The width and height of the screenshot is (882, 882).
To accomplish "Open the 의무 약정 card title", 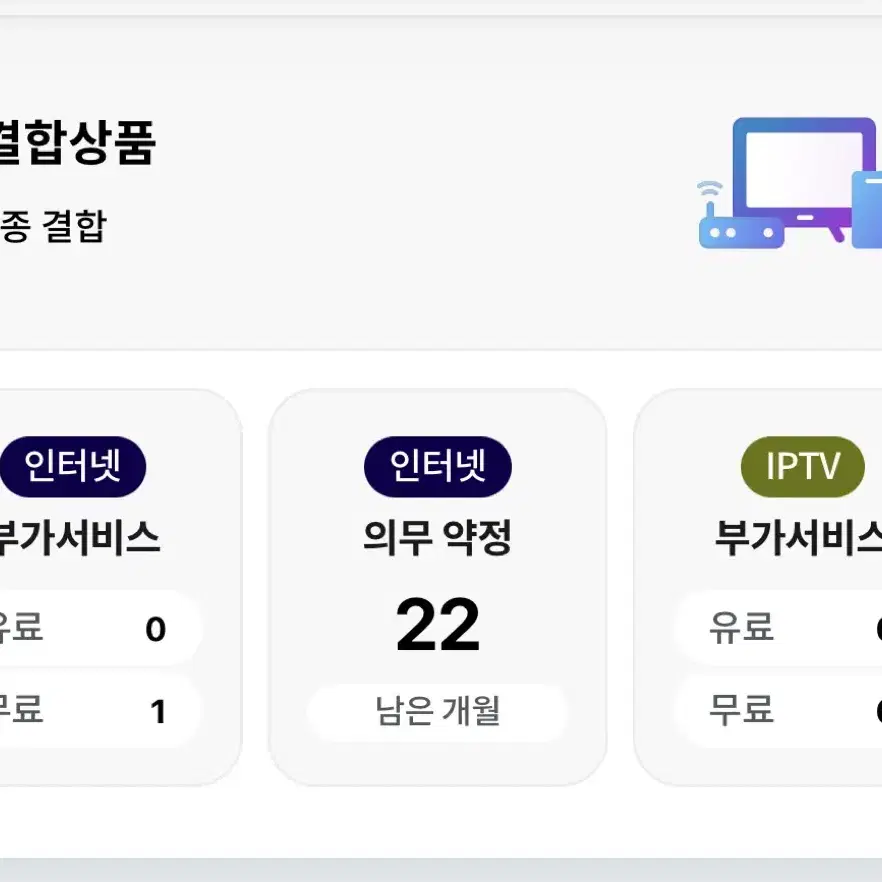I will coord(437,538).
